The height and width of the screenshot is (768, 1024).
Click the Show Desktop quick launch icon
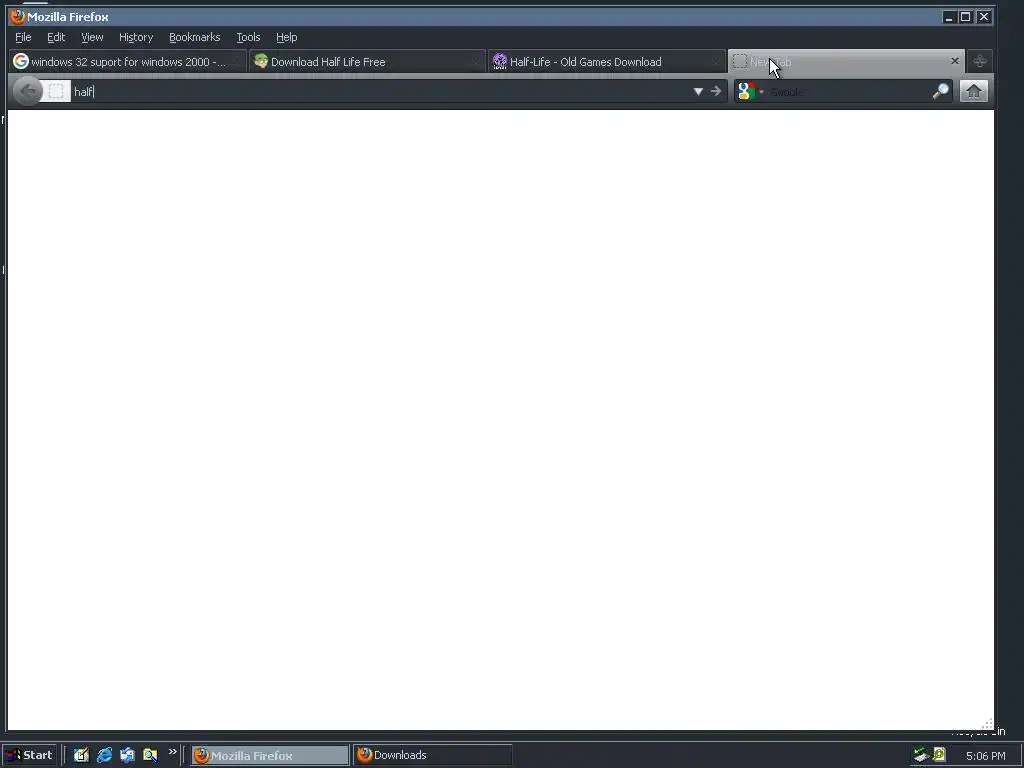[x=81, y=755]
